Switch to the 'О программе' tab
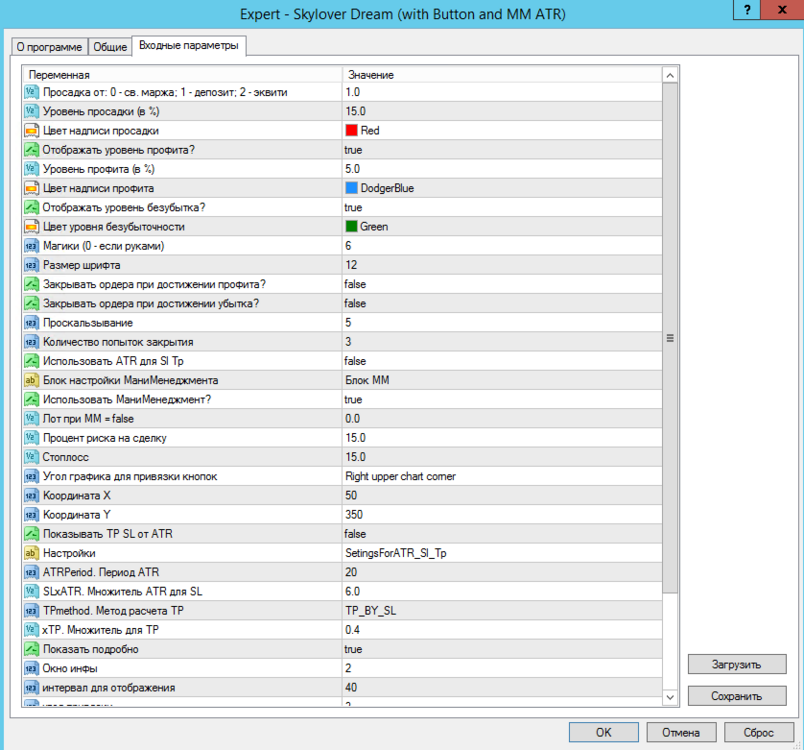804x750 pixels. (49, 47)
